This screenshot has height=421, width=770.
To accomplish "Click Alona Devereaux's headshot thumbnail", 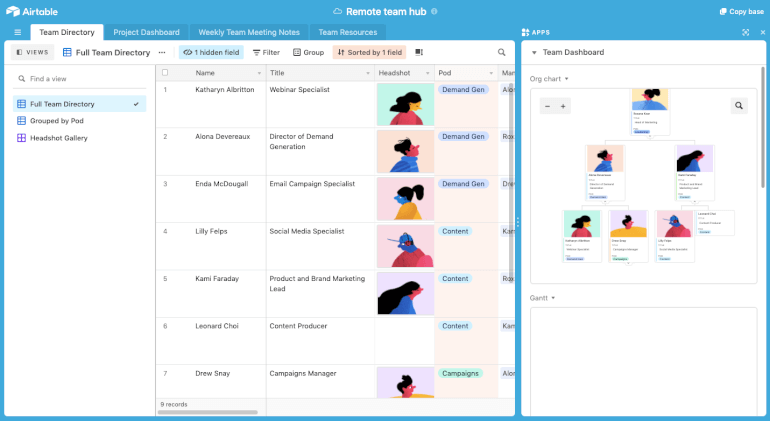I will 405,151.
